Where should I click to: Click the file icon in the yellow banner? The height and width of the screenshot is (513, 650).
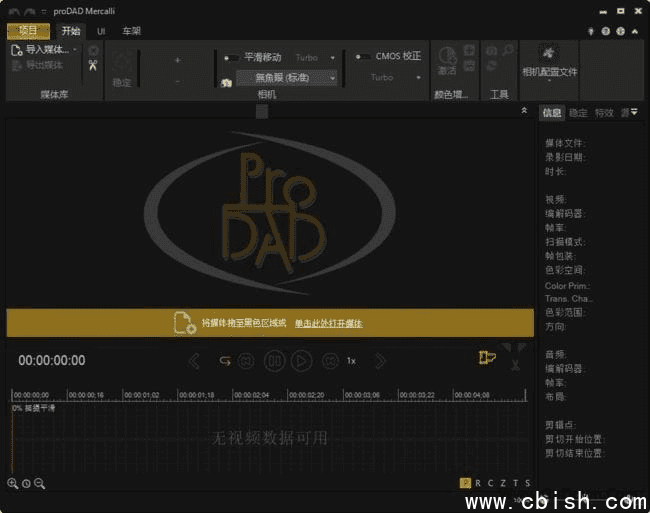pyautogui.click(x=184, y=323)
